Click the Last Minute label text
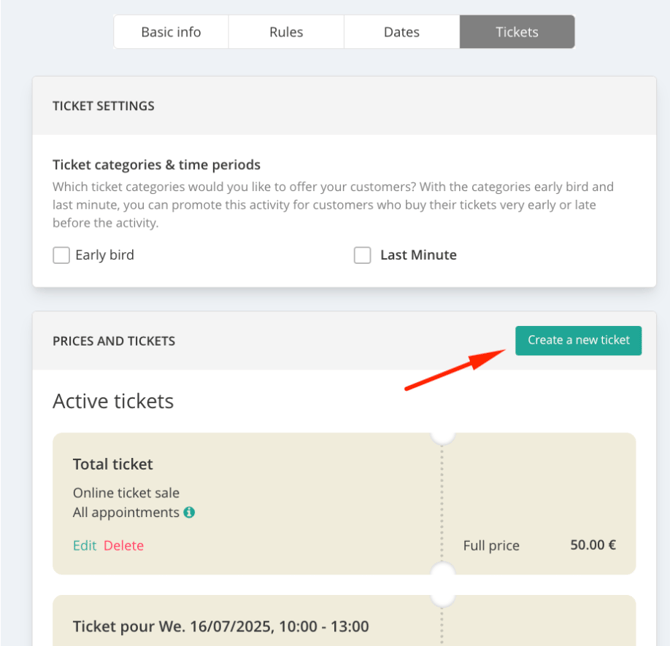 pyautogui.click(x=418, y=255)
